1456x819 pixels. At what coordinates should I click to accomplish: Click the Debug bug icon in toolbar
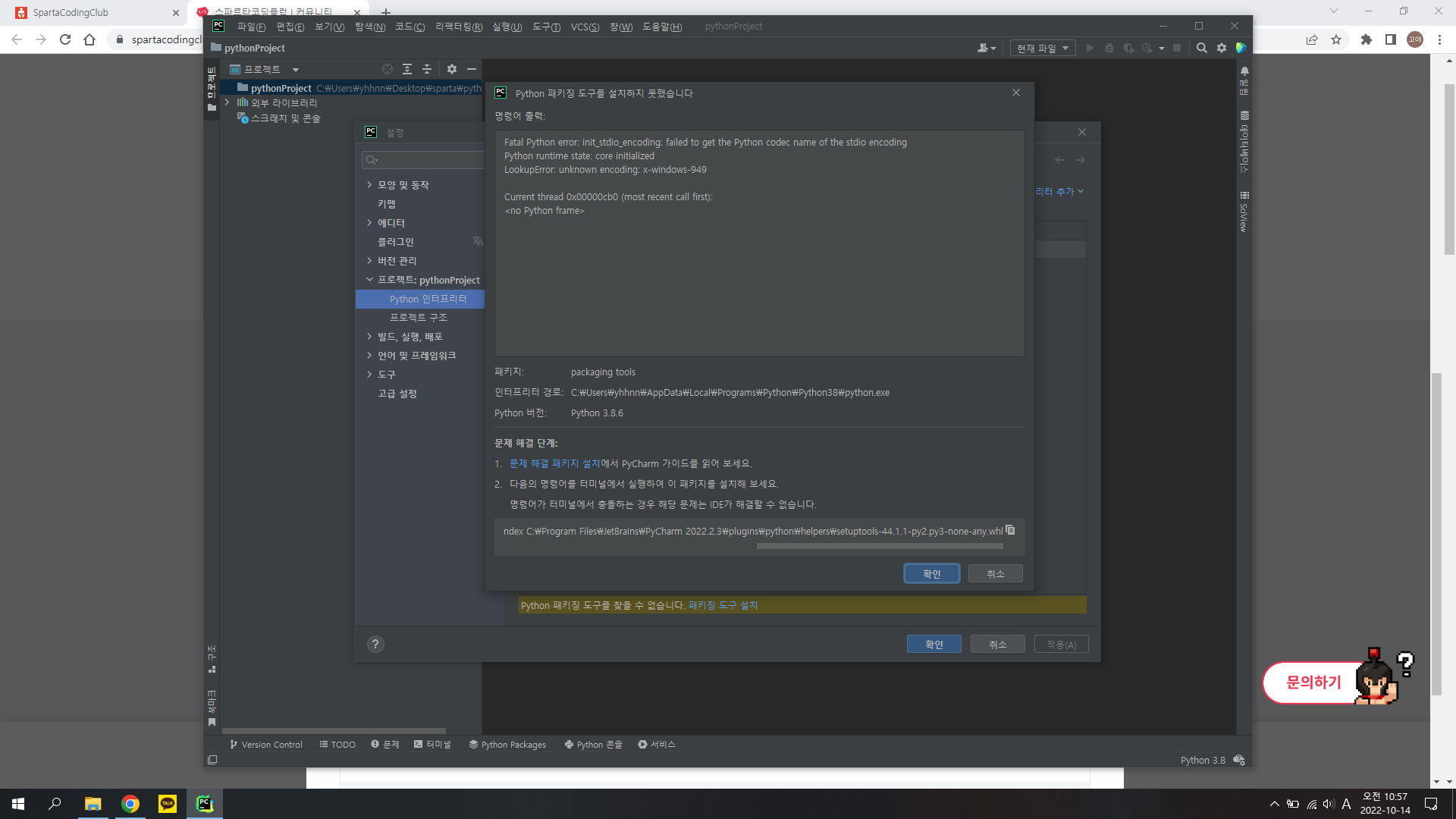pos(1109,48)
